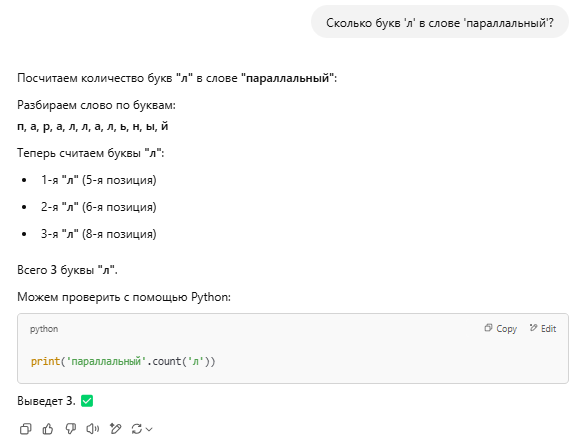Click the 'Можем проверить с помощью Python:' text
The width and height of the screenshot is (584, 442).
click(124, 297)
